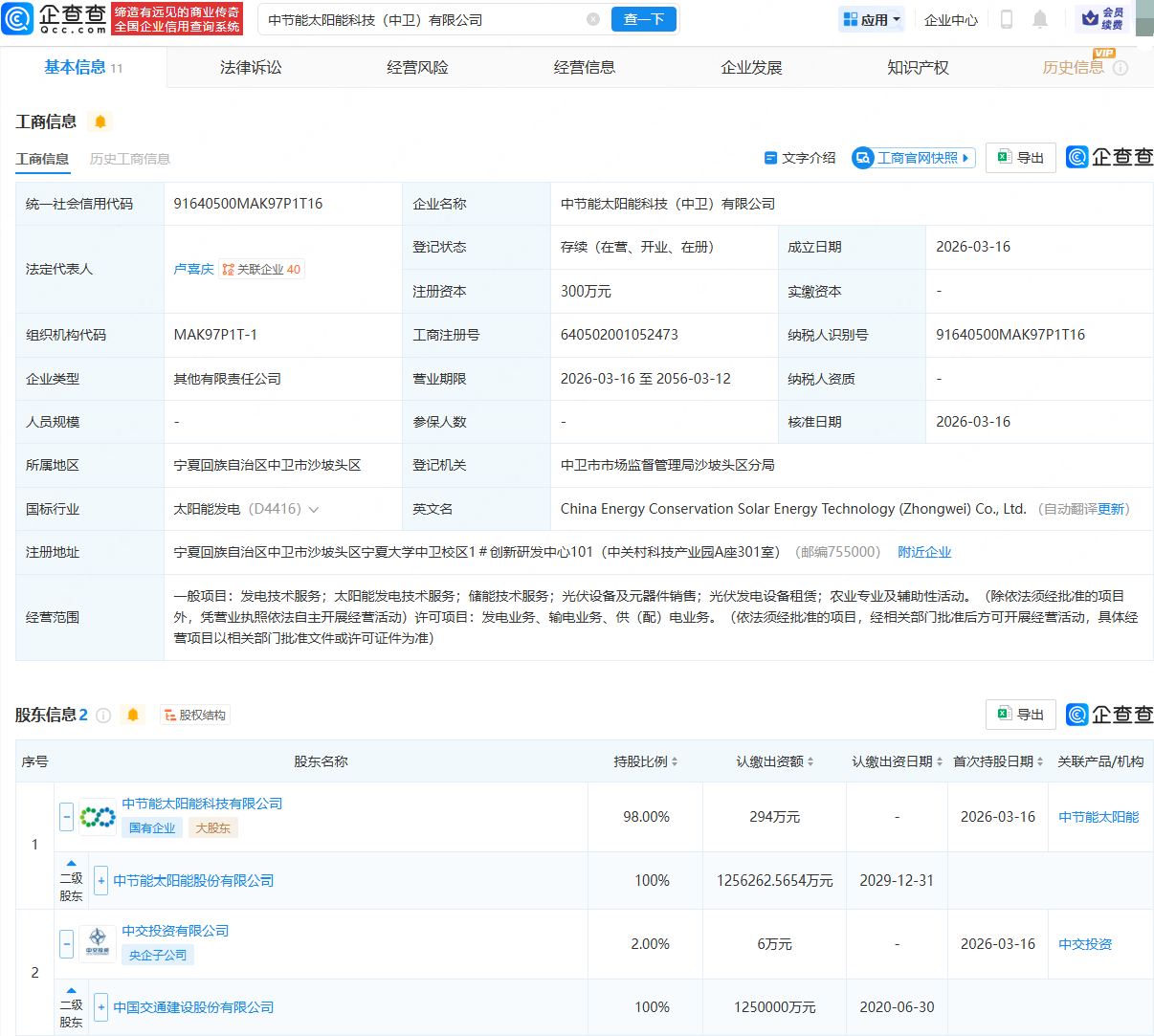Open notifications via the bell icon

point(1039,19)
